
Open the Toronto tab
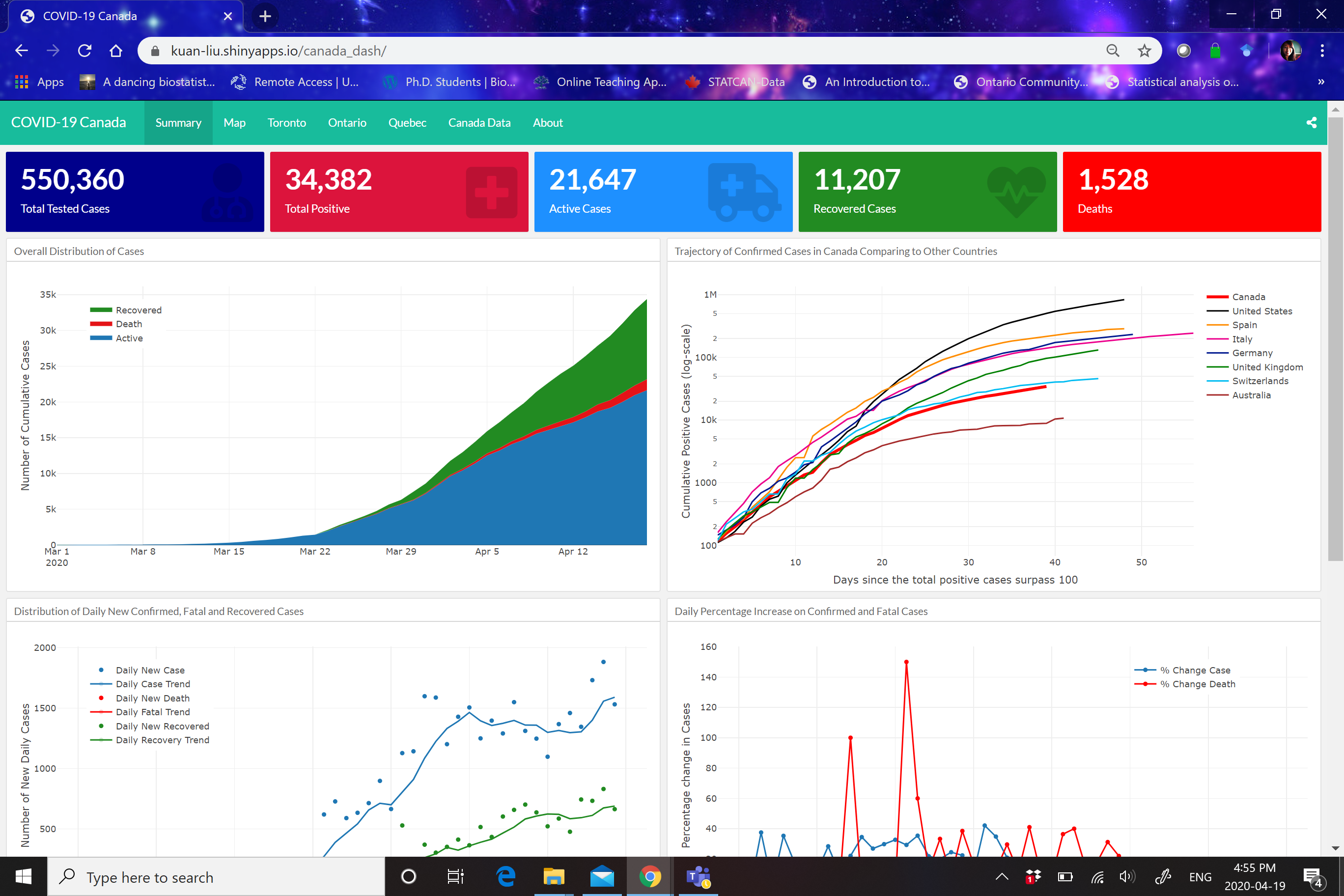[x=286, y=122]
